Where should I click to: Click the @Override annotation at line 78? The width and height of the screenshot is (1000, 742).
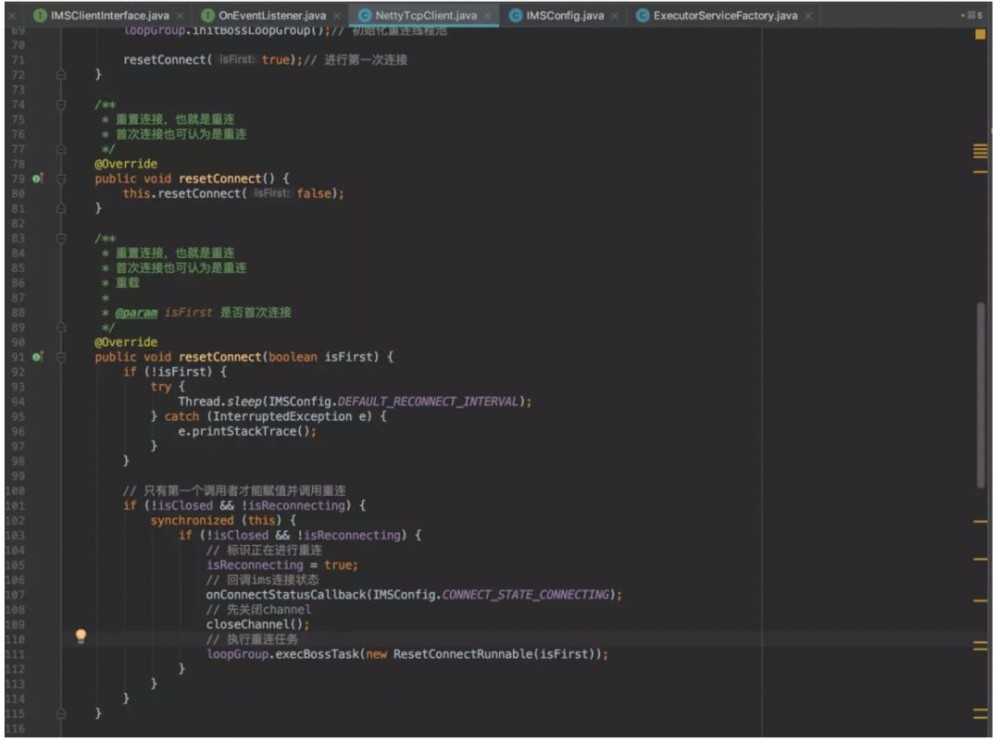(126, 164)
